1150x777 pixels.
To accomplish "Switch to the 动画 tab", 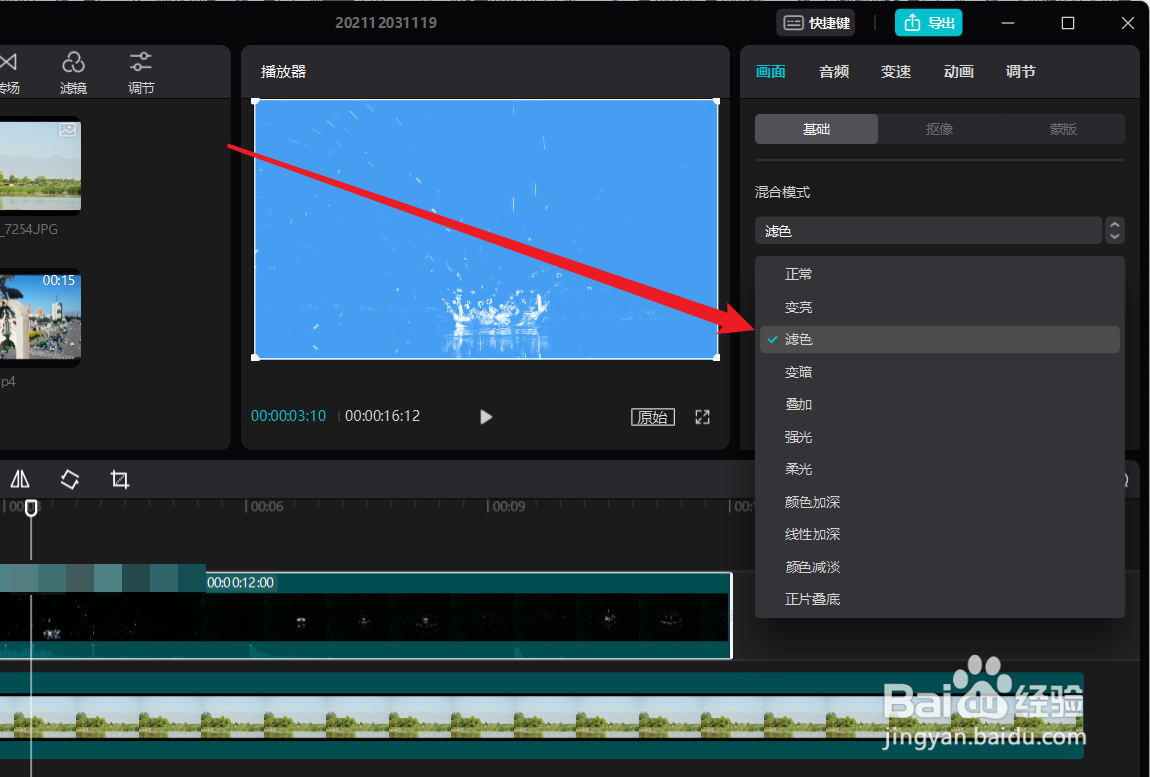I will click(959, 71).
